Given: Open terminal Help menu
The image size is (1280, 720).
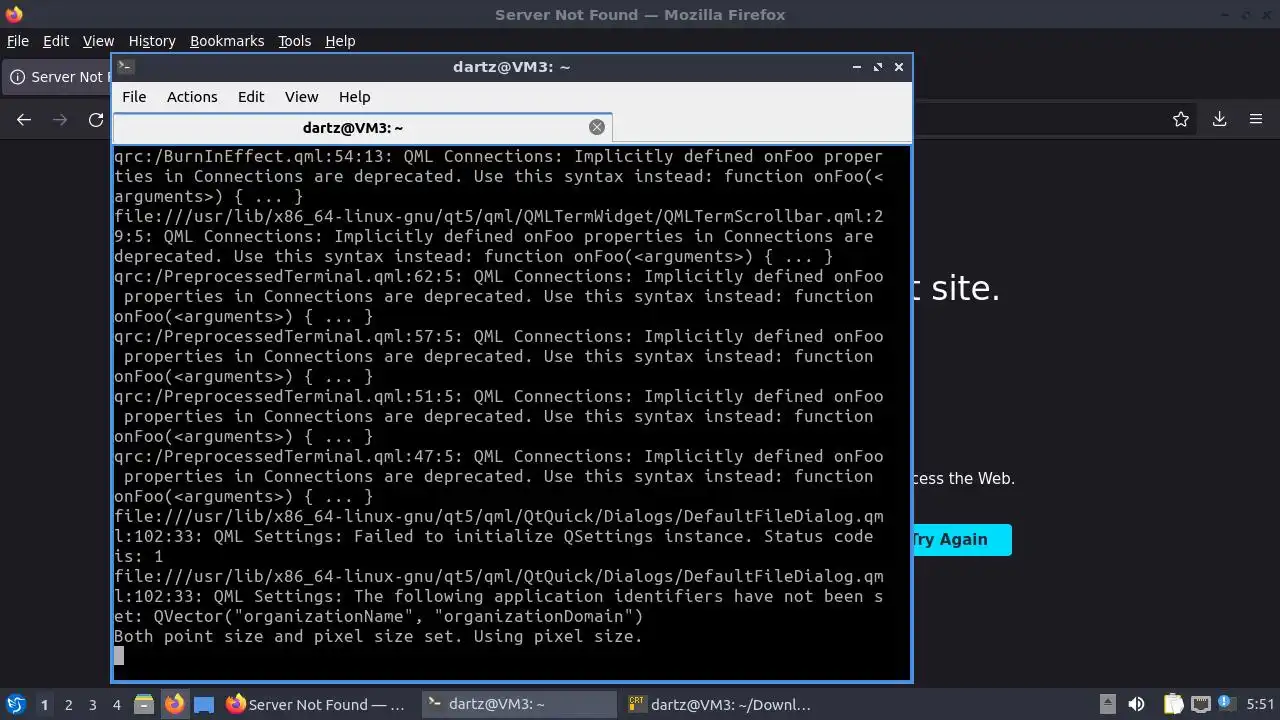Looking at the screenshot, I should [x=355, y=97].
